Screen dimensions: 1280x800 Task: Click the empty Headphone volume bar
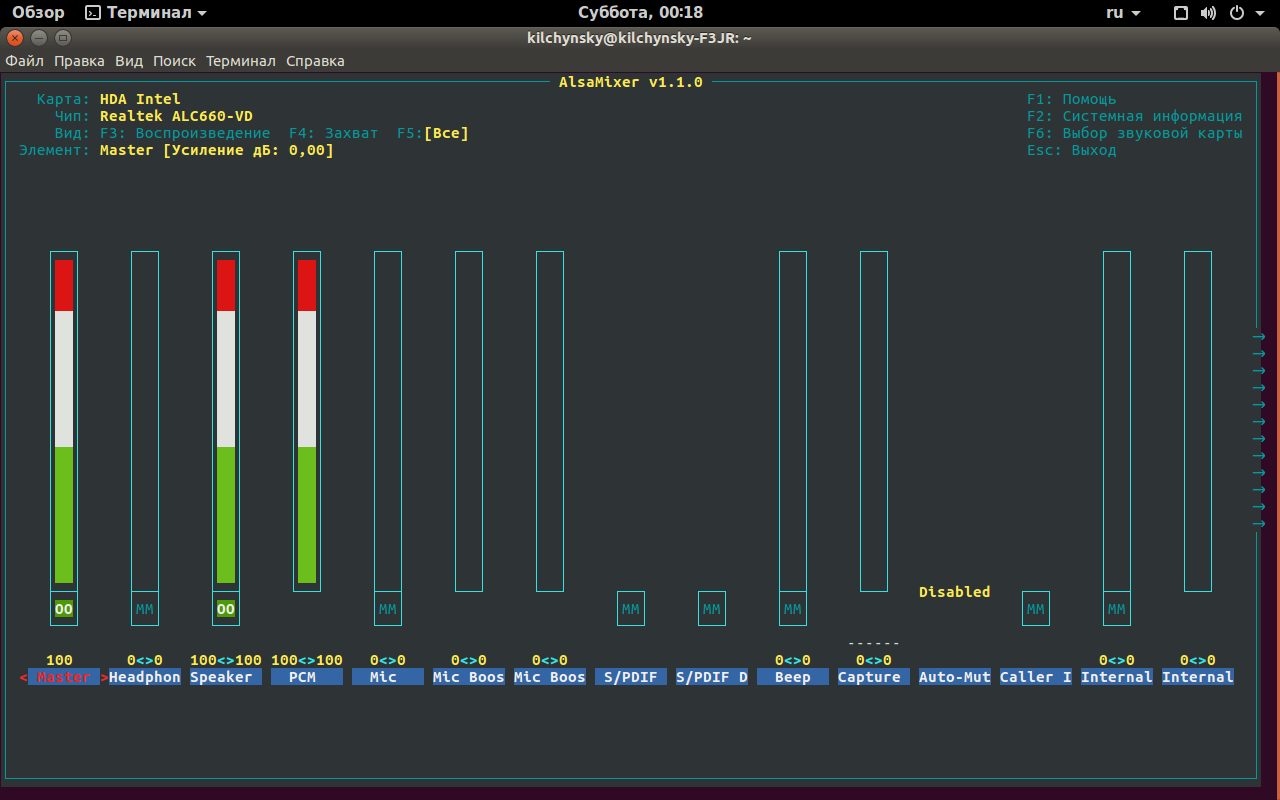tap(145, 421)
